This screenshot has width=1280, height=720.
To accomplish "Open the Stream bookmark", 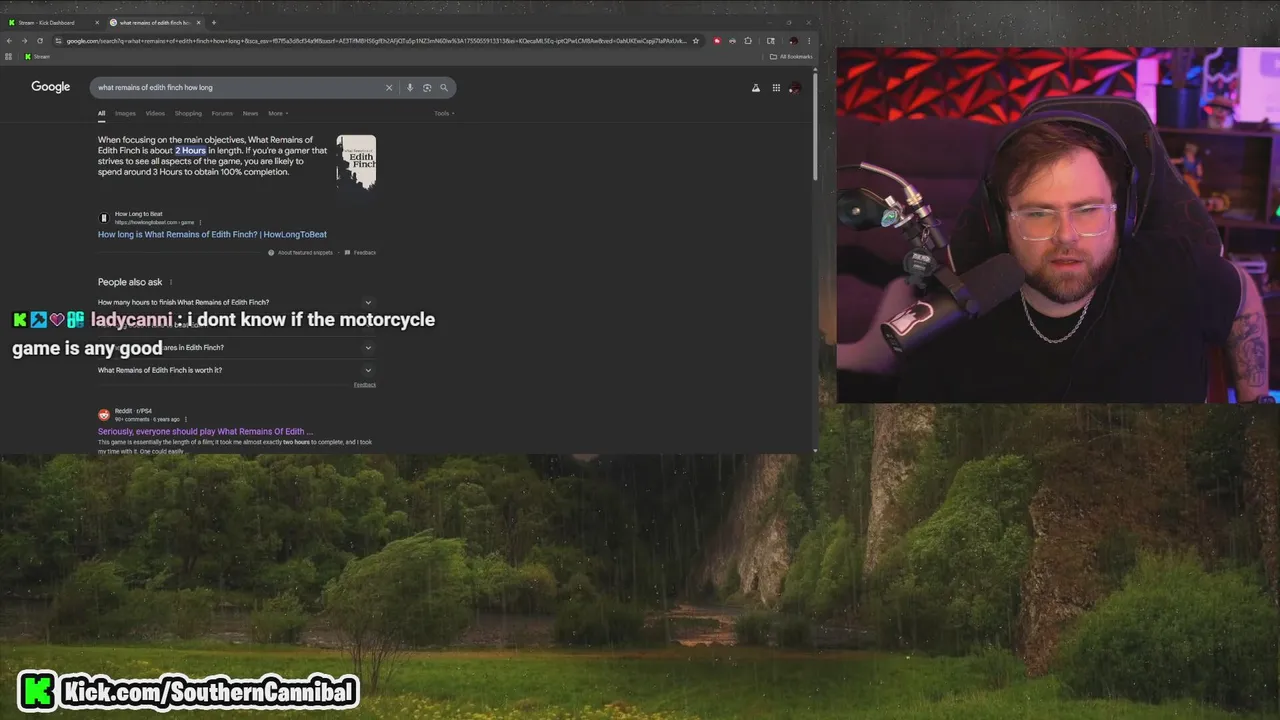I will pos(38,56).
